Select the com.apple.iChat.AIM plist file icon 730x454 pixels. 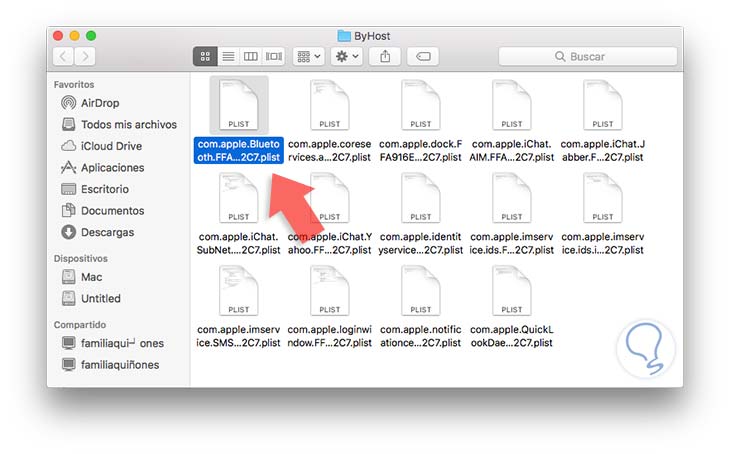click(512, 105)
